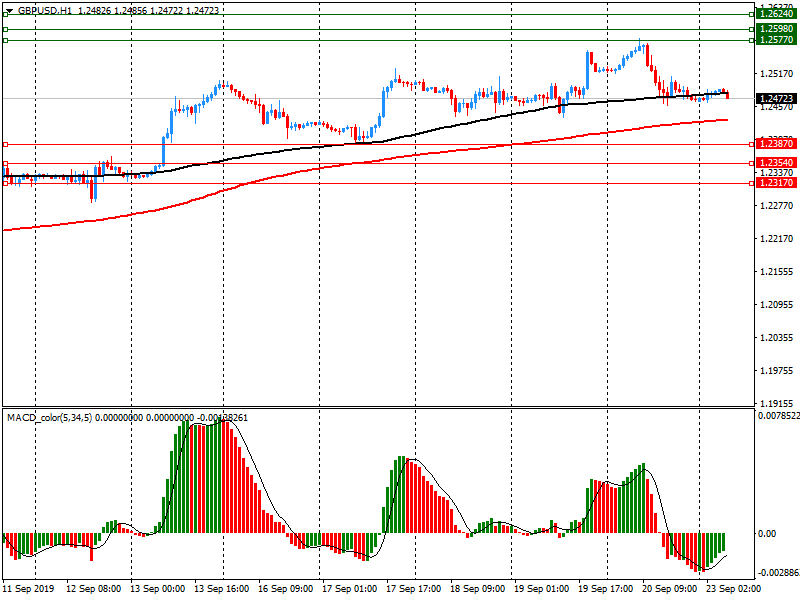Viewport: 800px width, 600px height.
Task: Click the 17 Sep 17:00 time label
Action: (x=413, y=589)
